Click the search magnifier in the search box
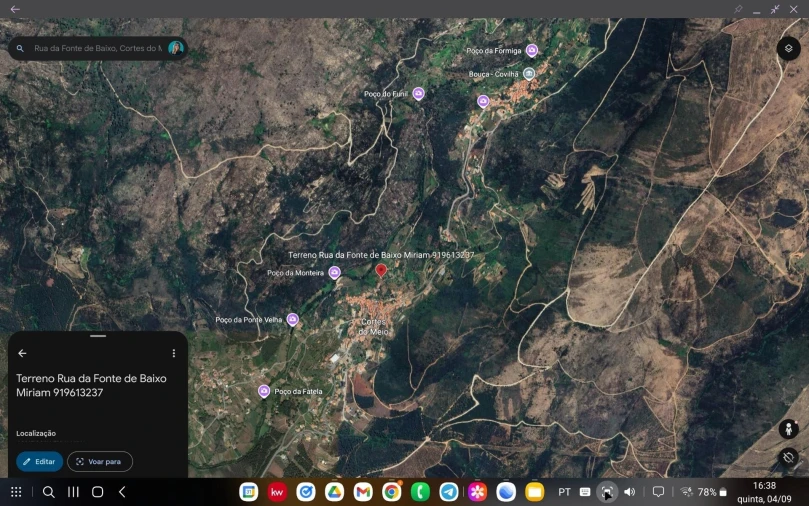The height and width of the screenshot is (506, 809). coord(20,48)
